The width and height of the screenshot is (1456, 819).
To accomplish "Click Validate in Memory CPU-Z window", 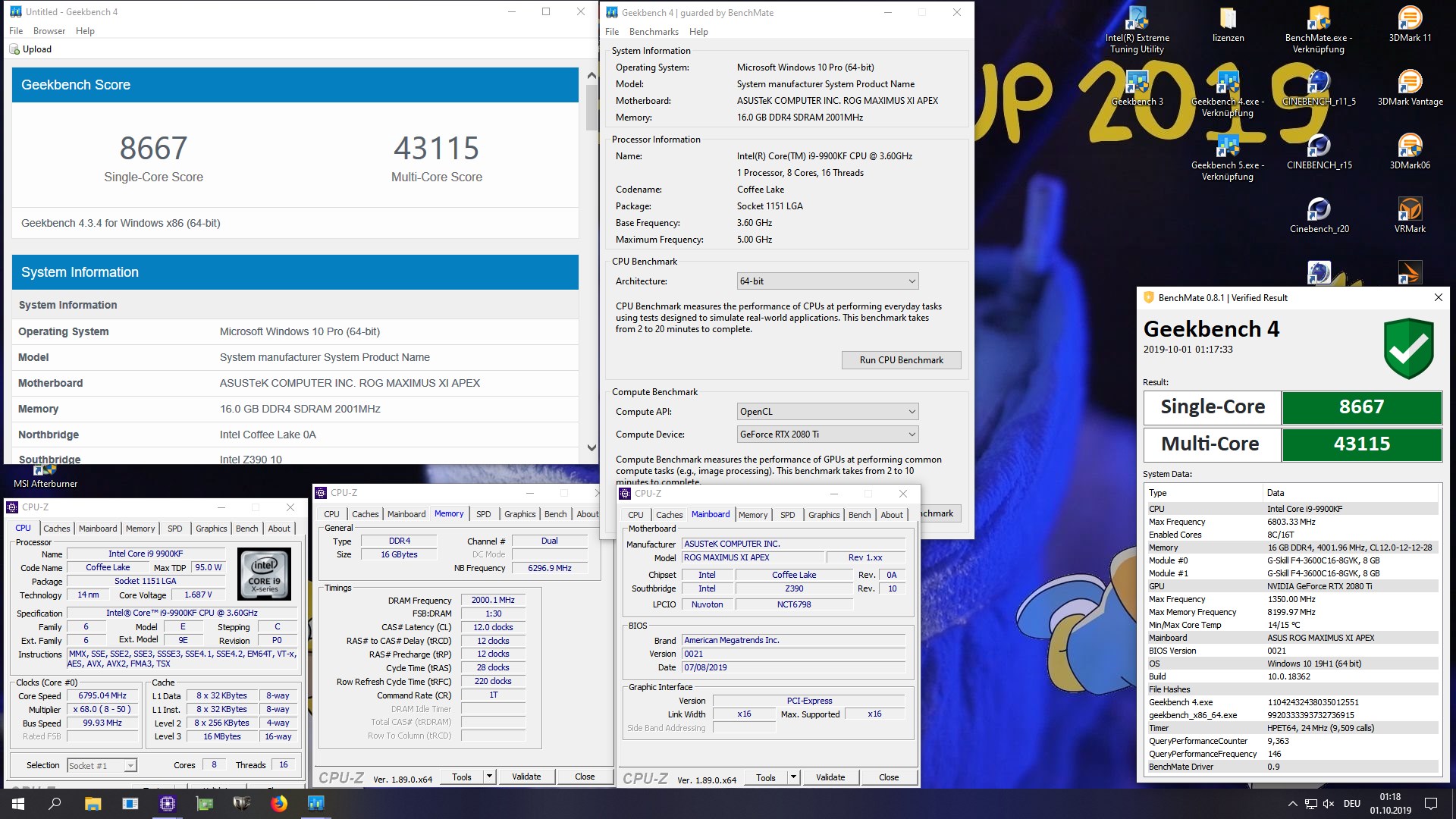I will pos(526,777).
